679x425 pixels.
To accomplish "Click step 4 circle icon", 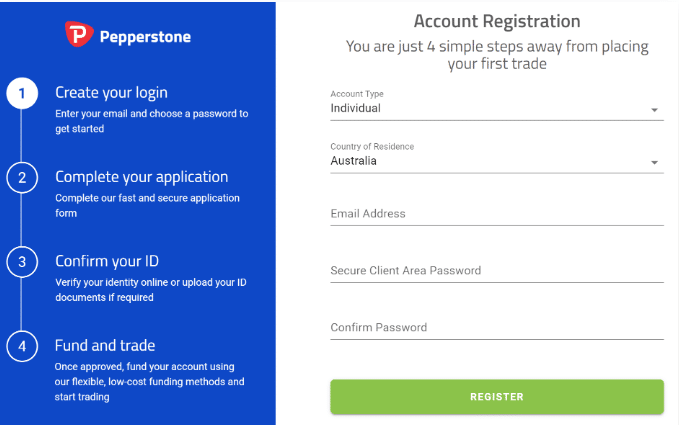I will click(22, 346).
